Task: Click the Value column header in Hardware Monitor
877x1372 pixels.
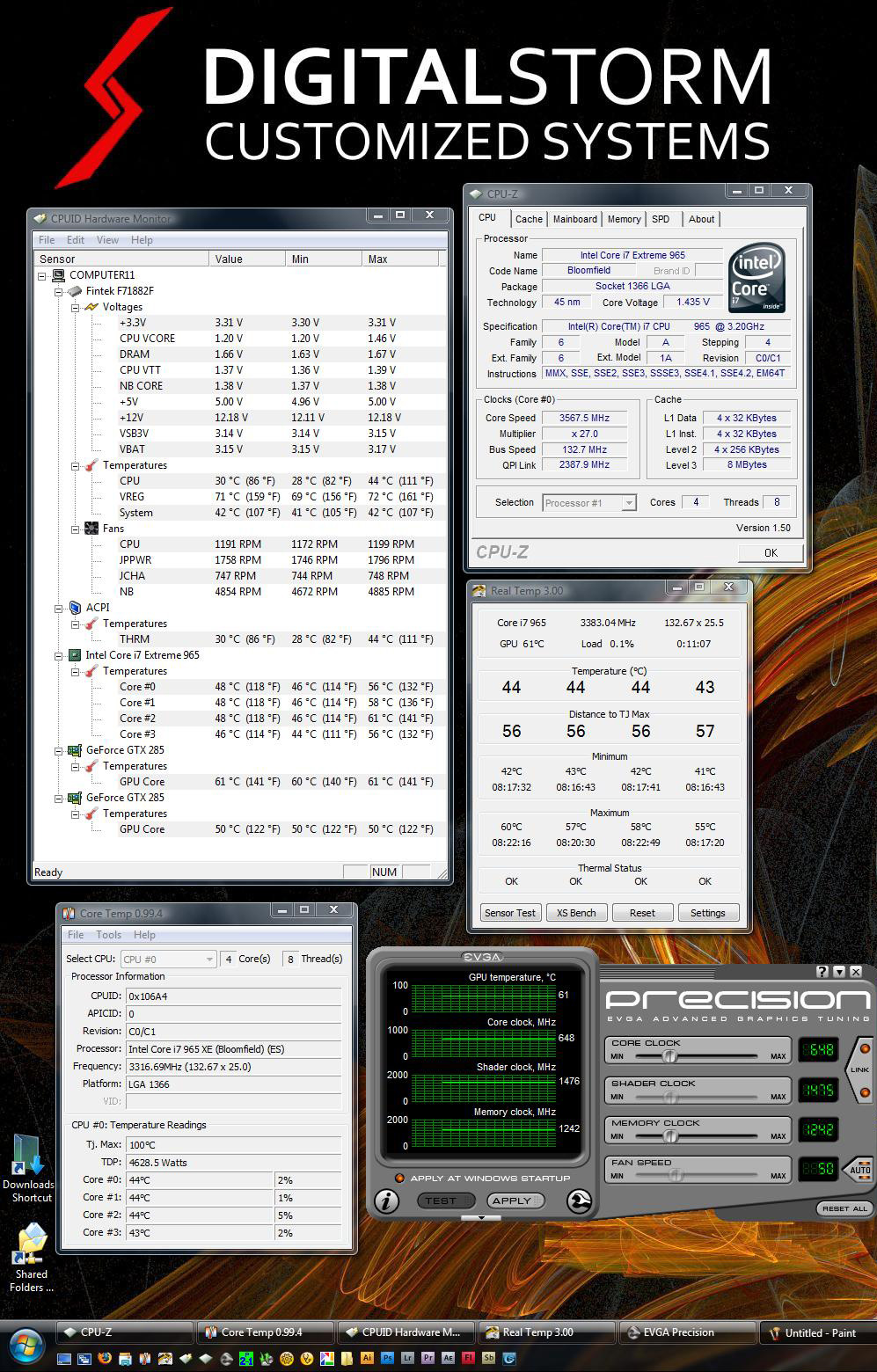Action: 247,259
